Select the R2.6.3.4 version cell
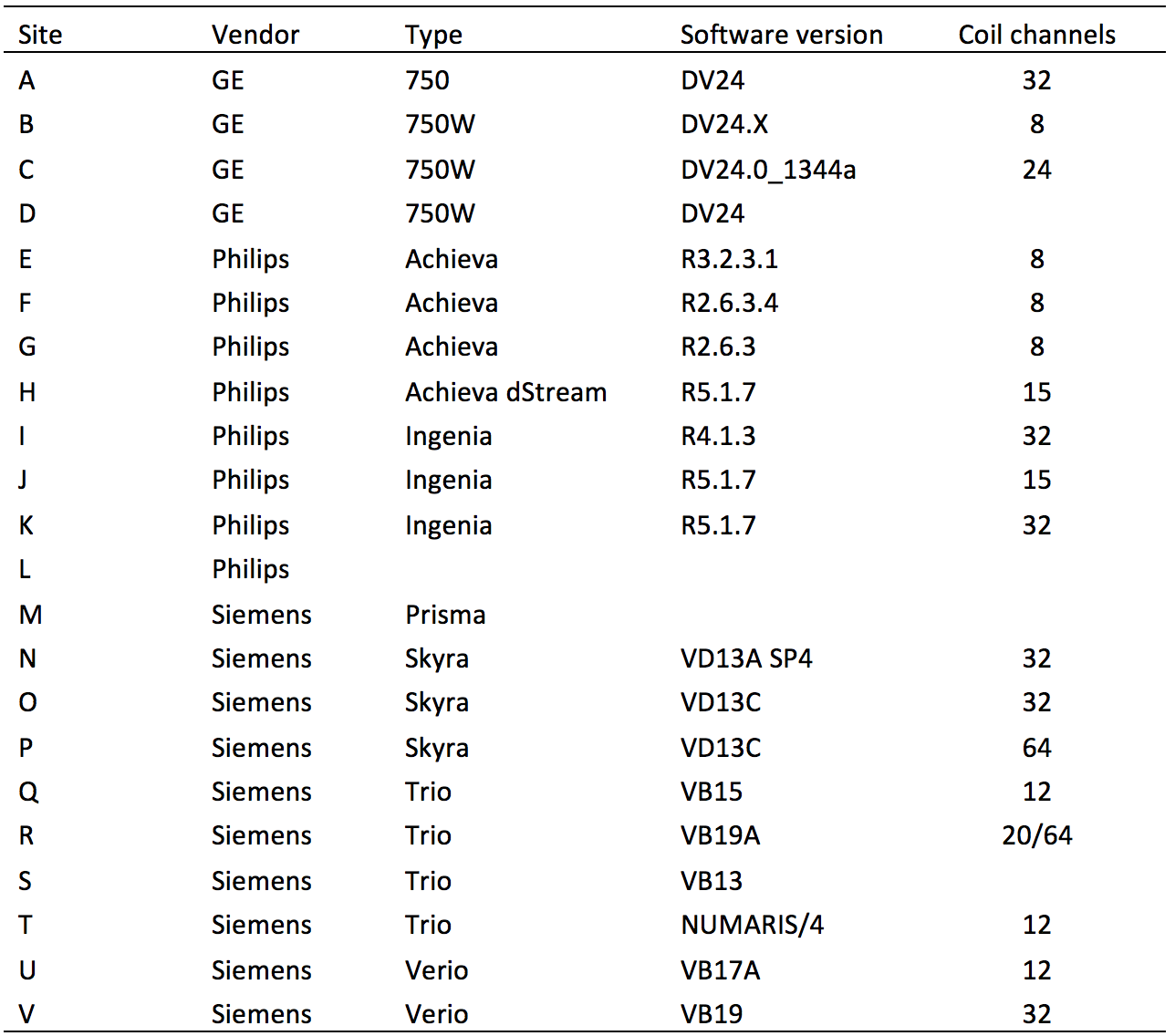This screenshot has width=1175, height=1036. coord(729,303)
